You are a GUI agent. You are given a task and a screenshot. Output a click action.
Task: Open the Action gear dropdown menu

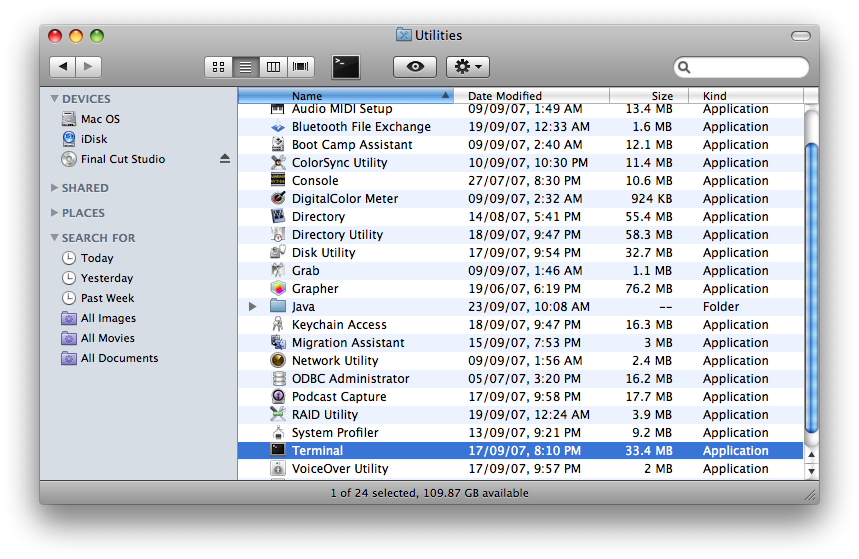tap(467, 67)
